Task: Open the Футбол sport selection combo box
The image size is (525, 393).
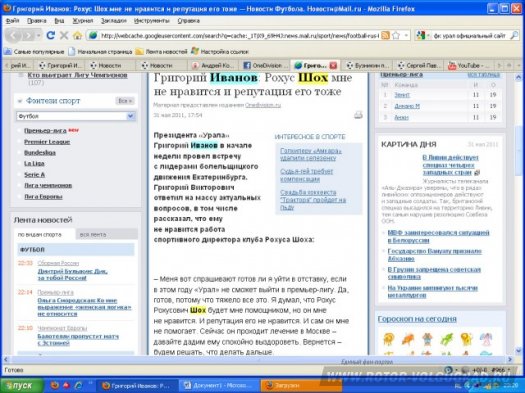Action: (76, 116)
